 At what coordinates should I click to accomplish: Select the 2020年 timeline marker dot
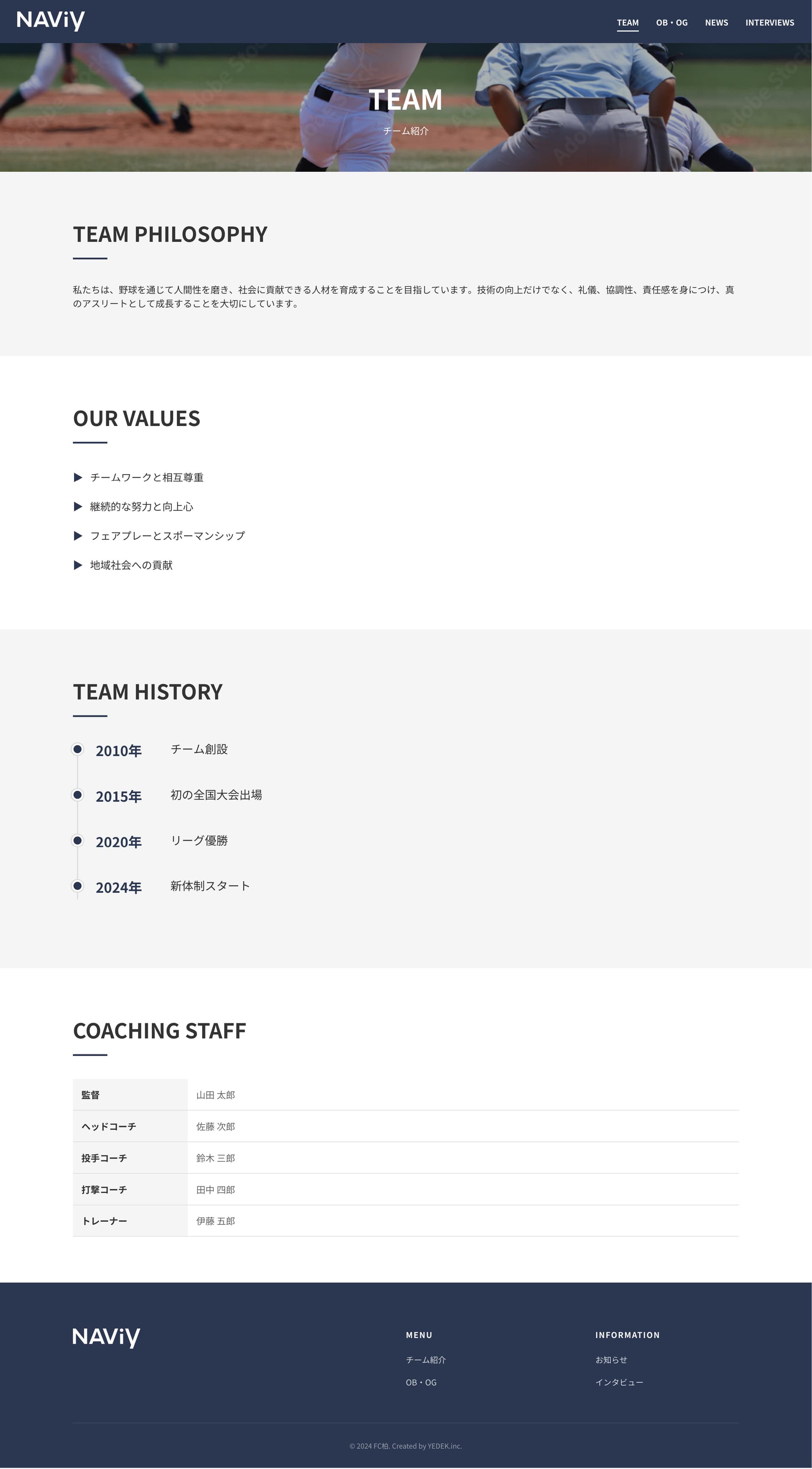tap(77, 840)
